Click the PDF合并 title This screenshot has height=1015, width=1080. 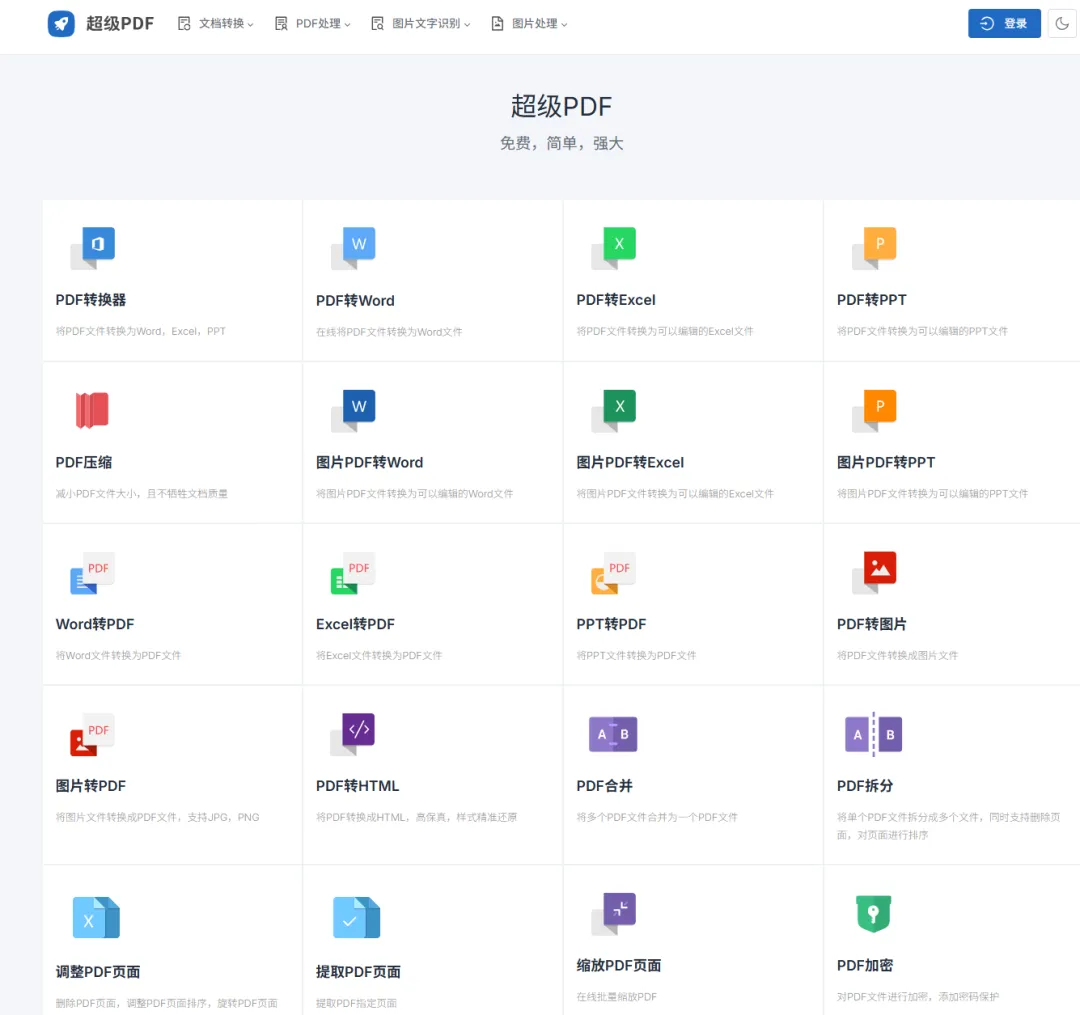[x=604, y=786]
